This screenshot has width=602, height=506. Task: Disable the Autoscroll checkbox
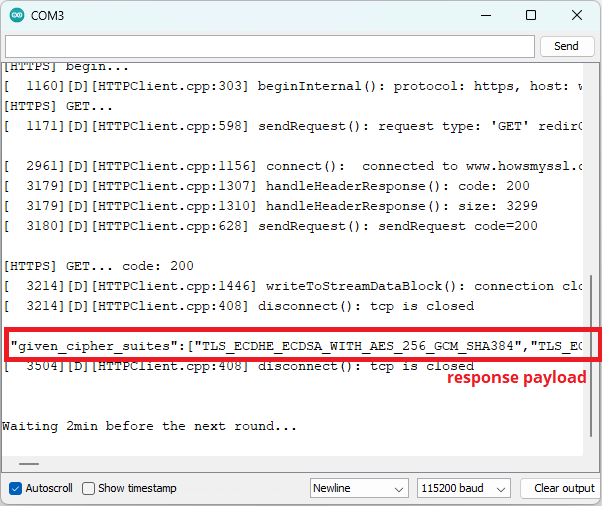point(15,488)
